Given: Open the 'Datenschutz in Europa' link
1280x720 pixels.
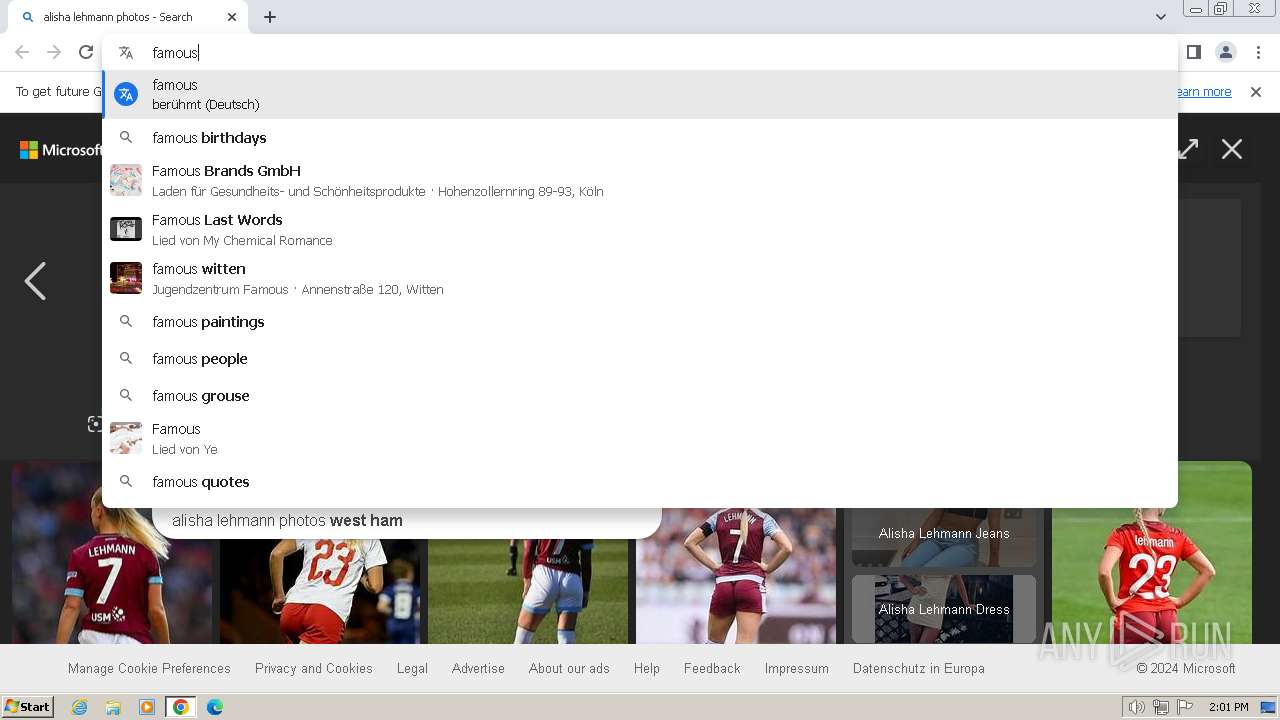Looking at the screenshot, I should [919, 668].
